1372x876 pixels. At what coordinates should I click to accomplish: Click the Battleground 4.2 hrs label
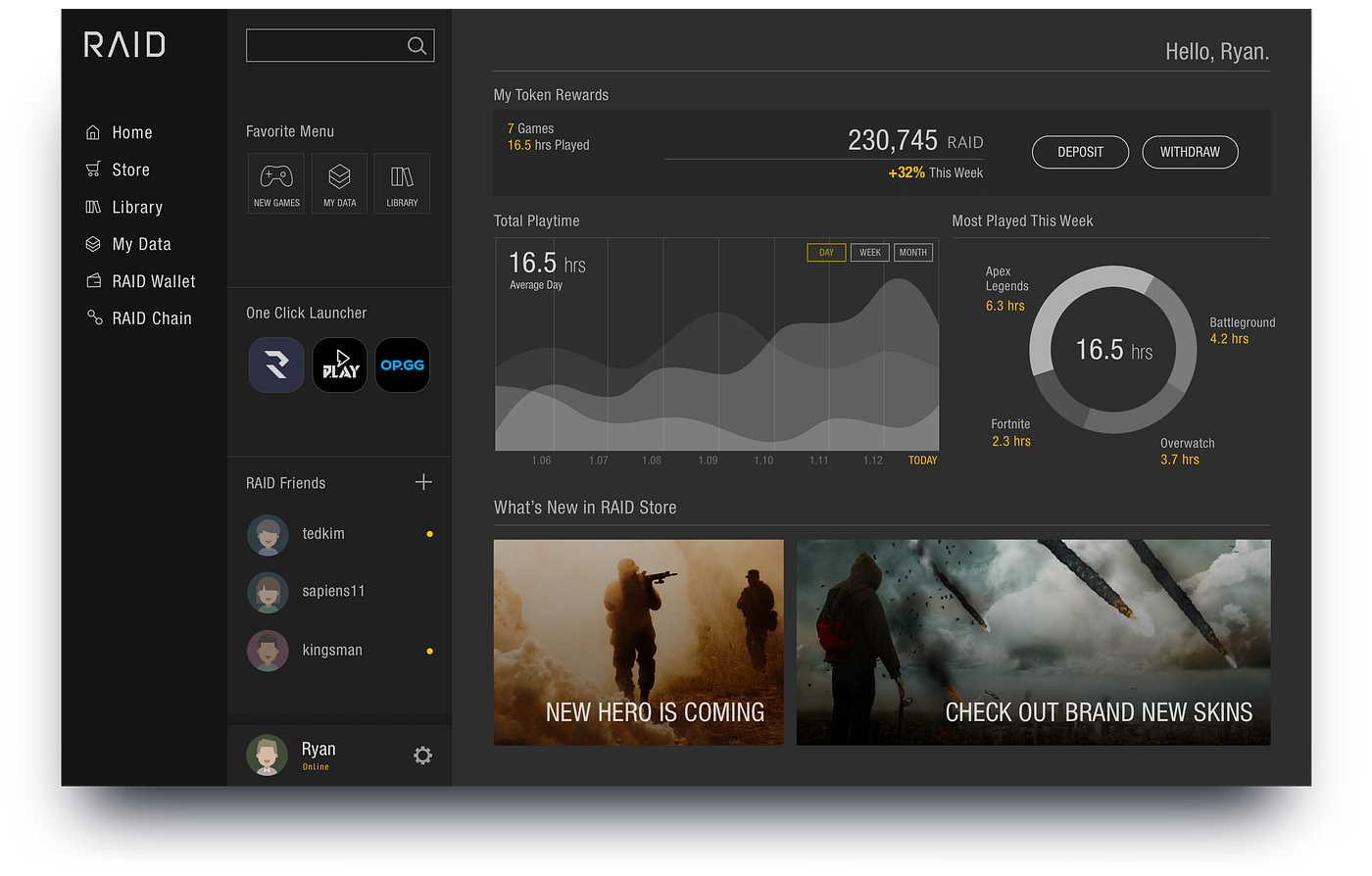(x=1243, y=330)
